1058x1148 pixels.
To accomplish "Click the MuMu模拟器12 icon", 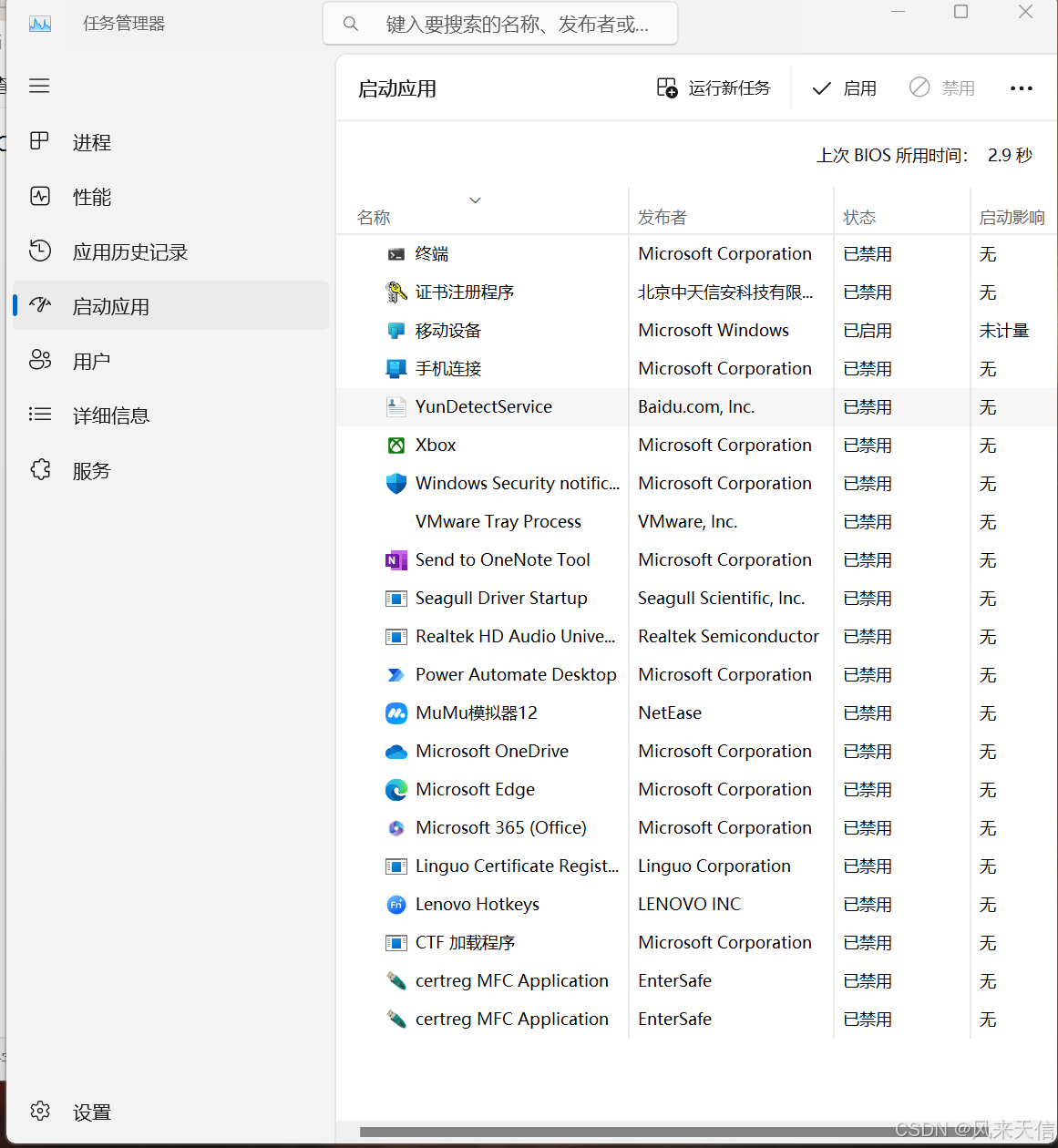I will tap(395, 713).
